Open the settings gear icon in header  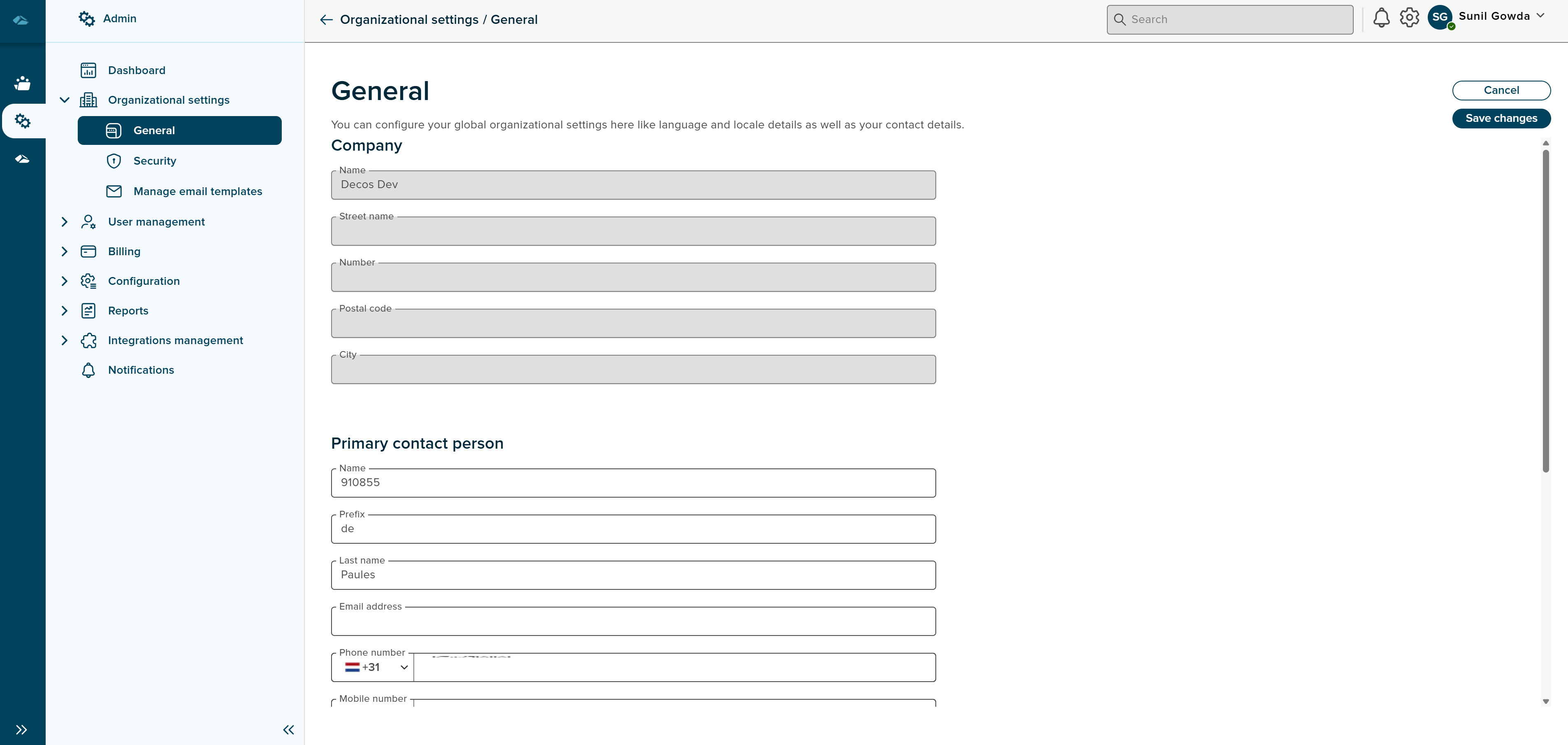(1409, 18)
